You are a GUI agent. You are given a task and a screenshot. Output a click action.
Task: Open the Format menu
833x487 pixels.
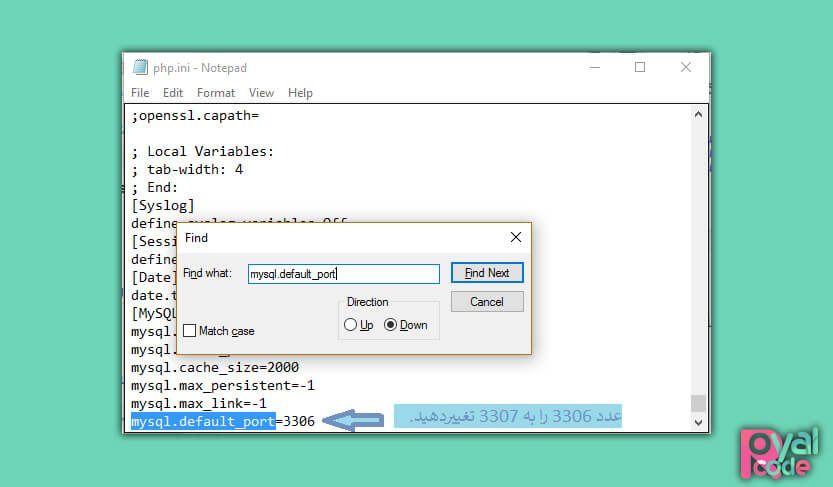[216, 93]
